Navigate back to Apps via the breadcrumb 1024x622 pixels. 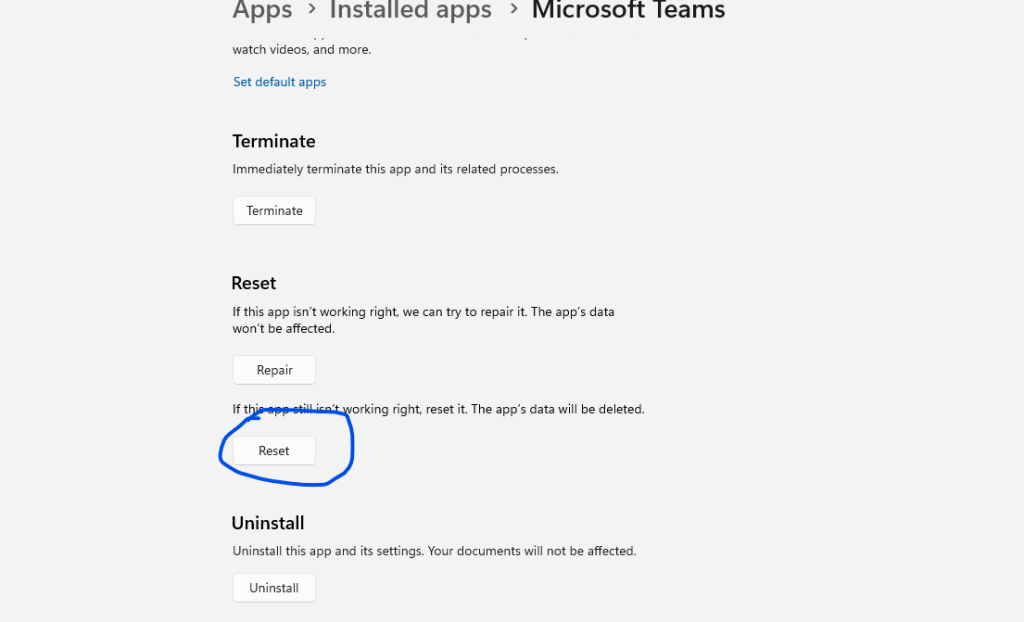[x=262, y=11]
